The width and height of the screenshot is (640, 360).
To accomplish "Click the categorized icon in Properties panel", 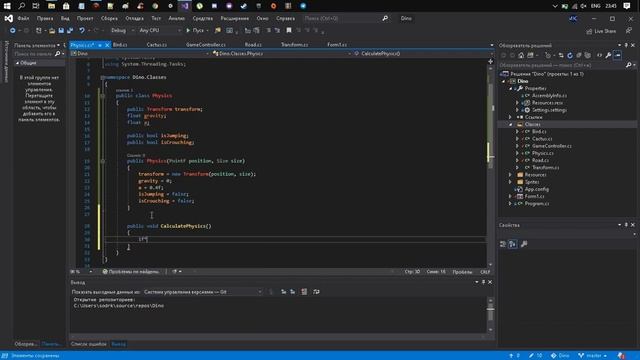I will coord(503,244).
